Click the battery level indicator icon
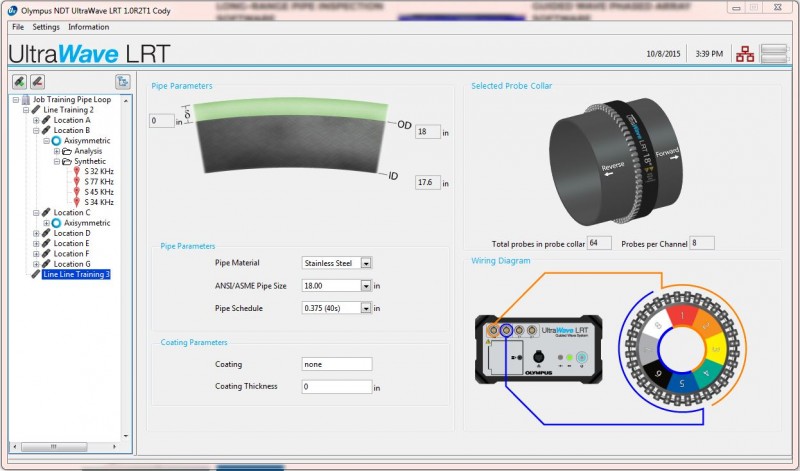Viewport: 800px width, 471px height. [x=775, y=53]
